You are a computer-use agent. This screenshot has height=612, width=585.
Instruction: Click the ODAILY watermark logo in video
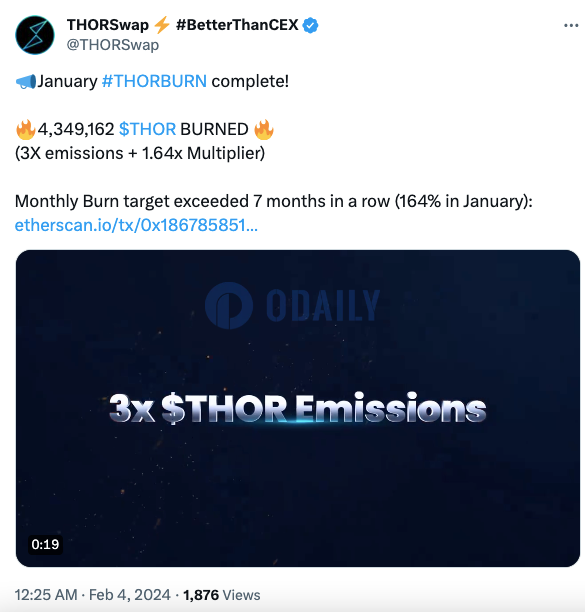click(x=292, y=305)
